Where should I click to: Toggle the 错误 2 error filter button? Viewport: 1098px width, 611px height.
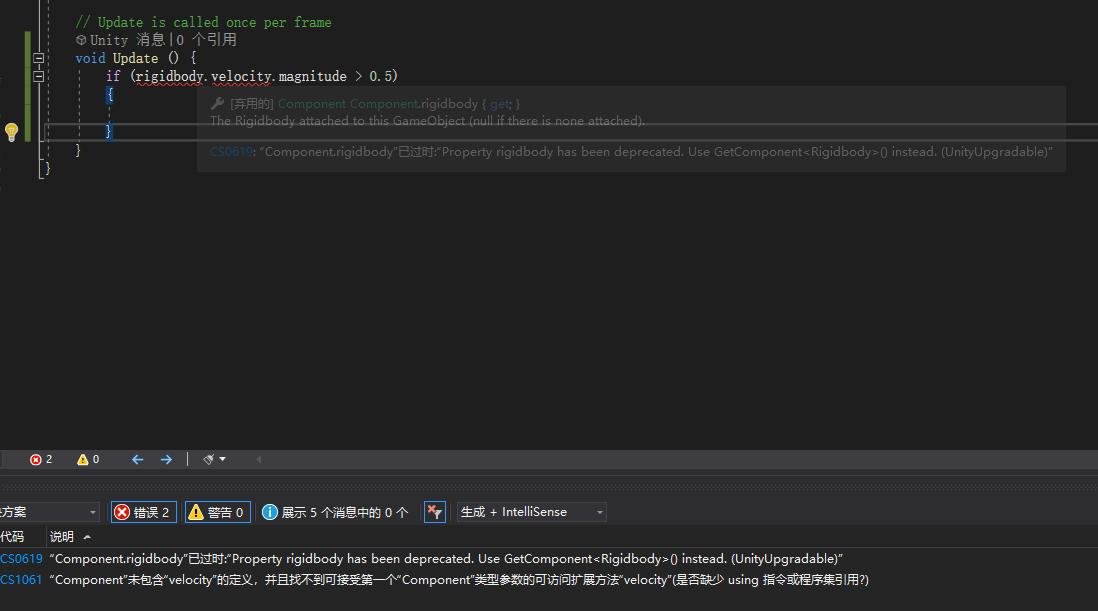click(143, 511)
